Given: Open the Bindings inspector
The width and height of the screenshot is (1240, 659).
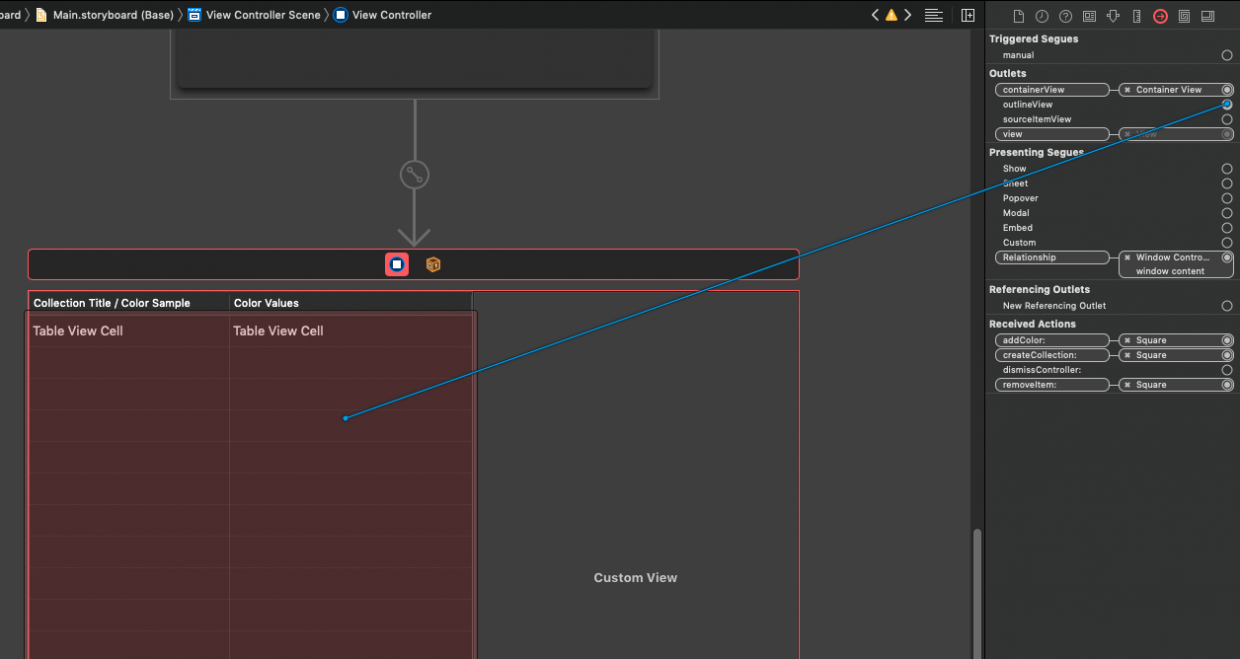Looking at the screenshot, I should (x=1183, y=15).
